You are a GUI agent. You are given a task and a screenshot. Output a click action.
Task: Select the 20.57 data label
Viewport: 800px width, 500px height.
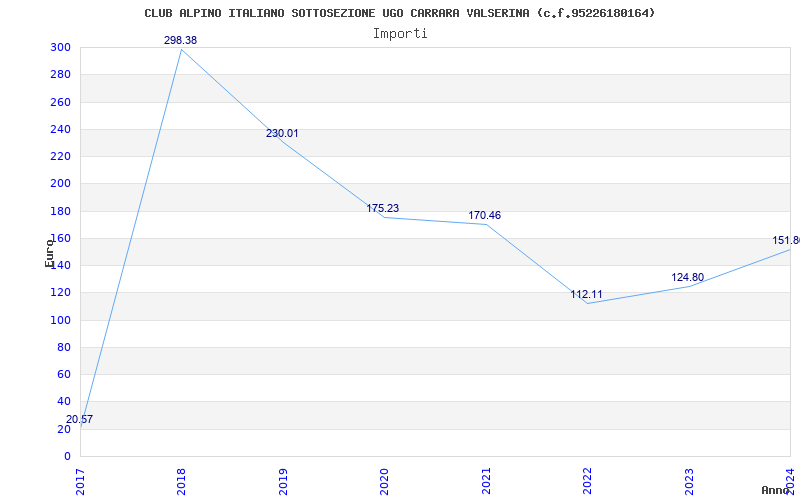pos(80,419)
